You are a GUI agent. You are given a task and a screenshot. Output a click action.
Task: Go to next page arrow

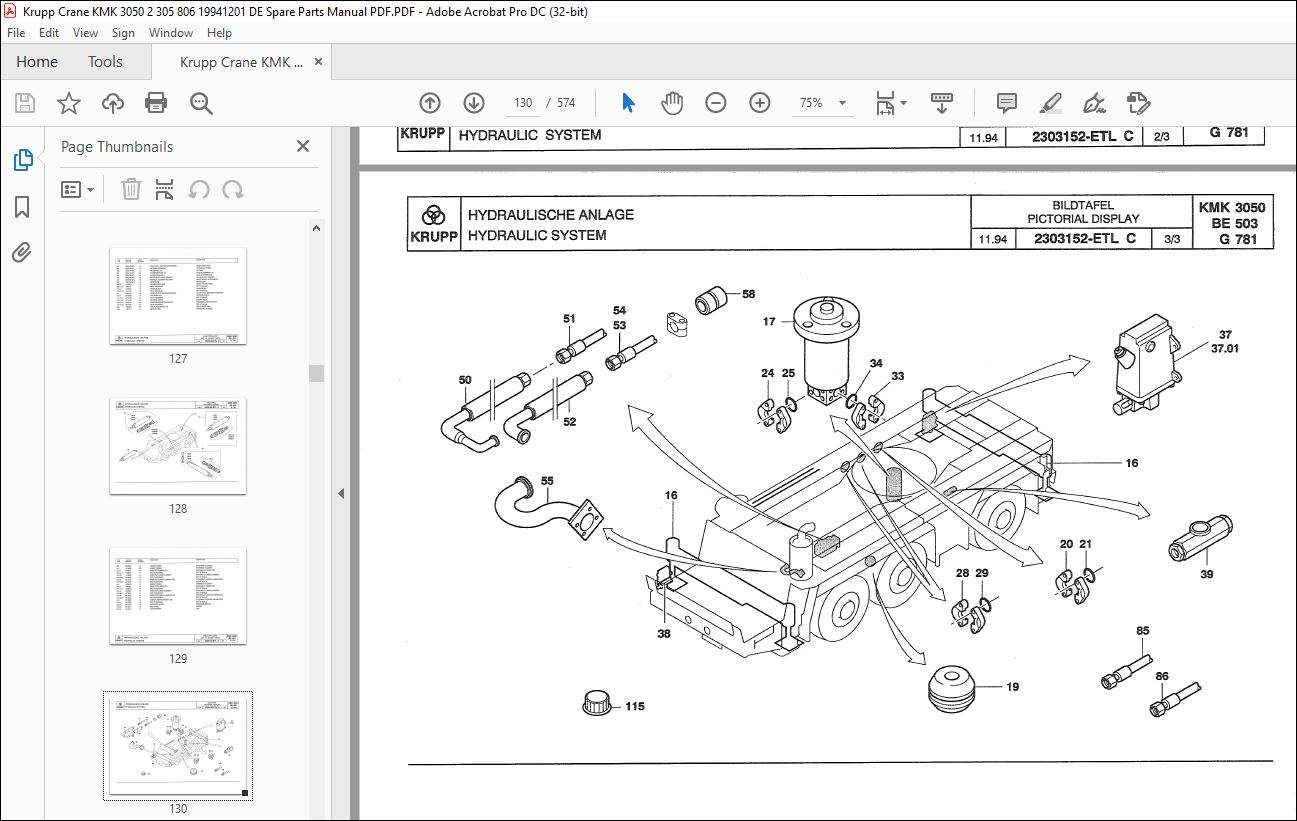tap(474, 103)
